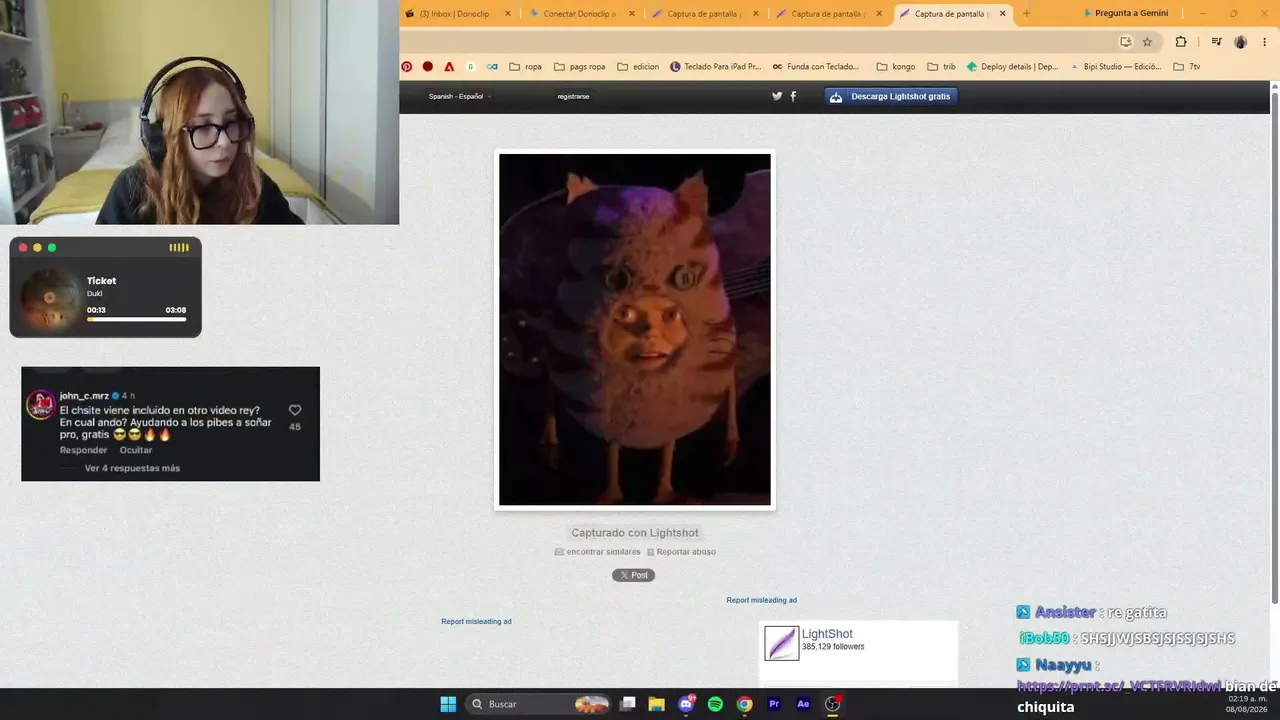
Task: Share on Facebook via the f icon
Action: pos(793,96)
